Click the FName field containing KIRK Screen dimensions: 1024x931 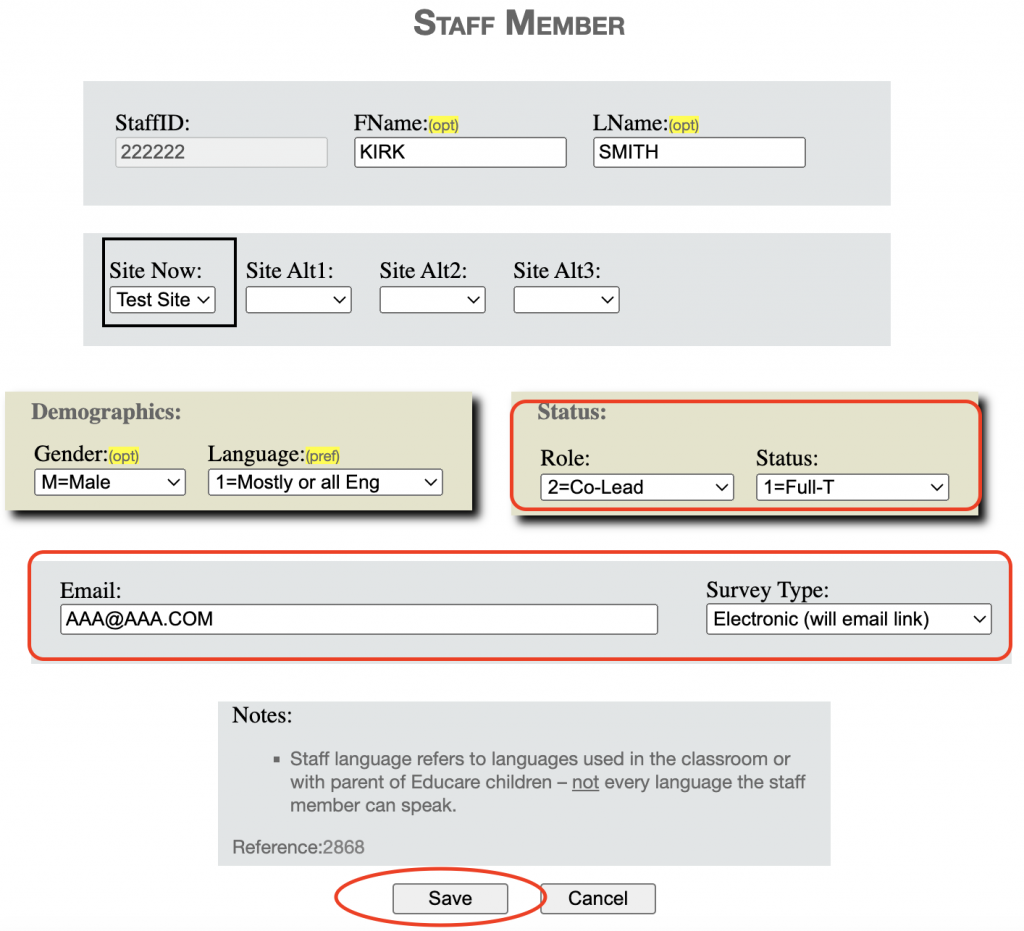pyautogui.click(x=460, y=152)
